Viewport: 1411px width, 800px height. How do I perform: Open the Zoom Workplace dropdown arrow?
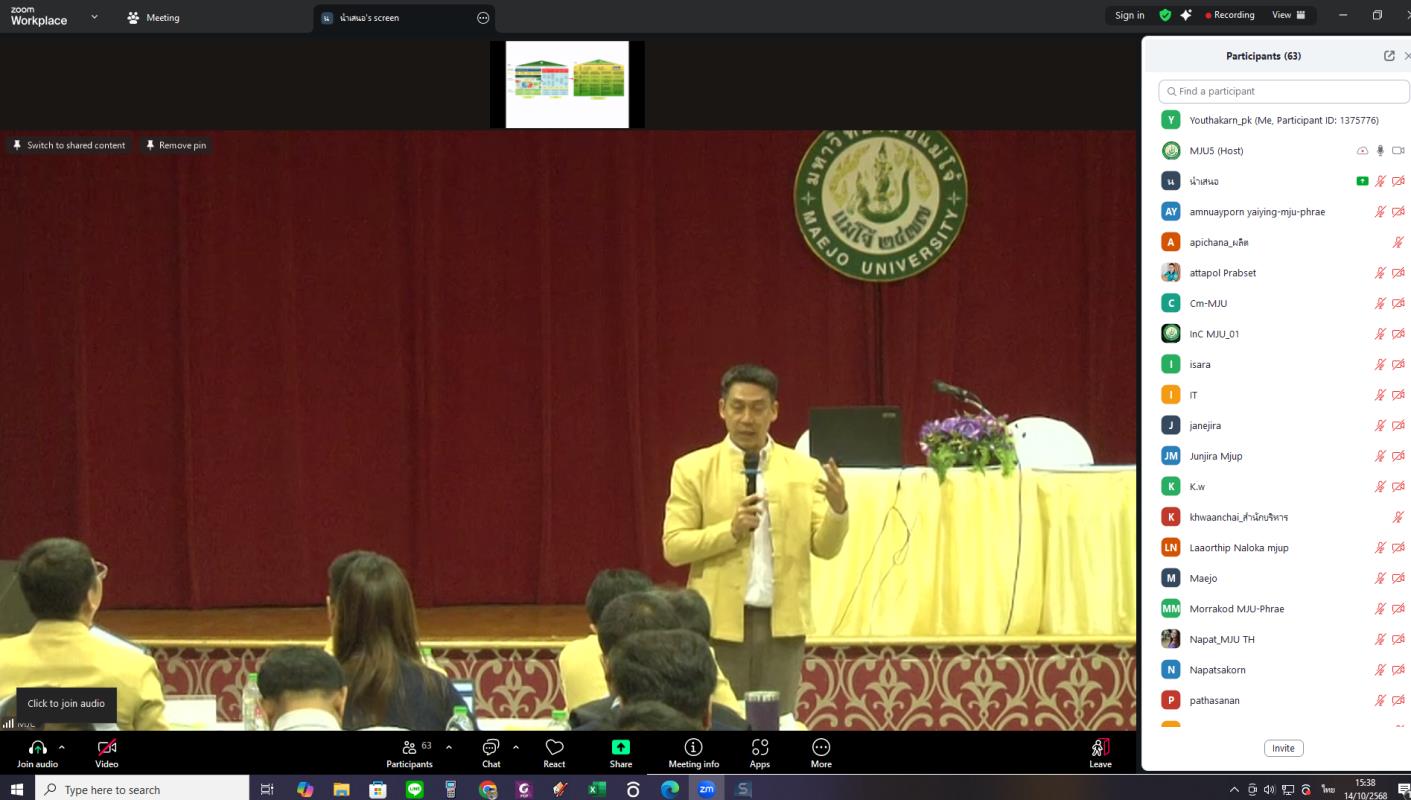pyautogui.click(x=95, y=17)
